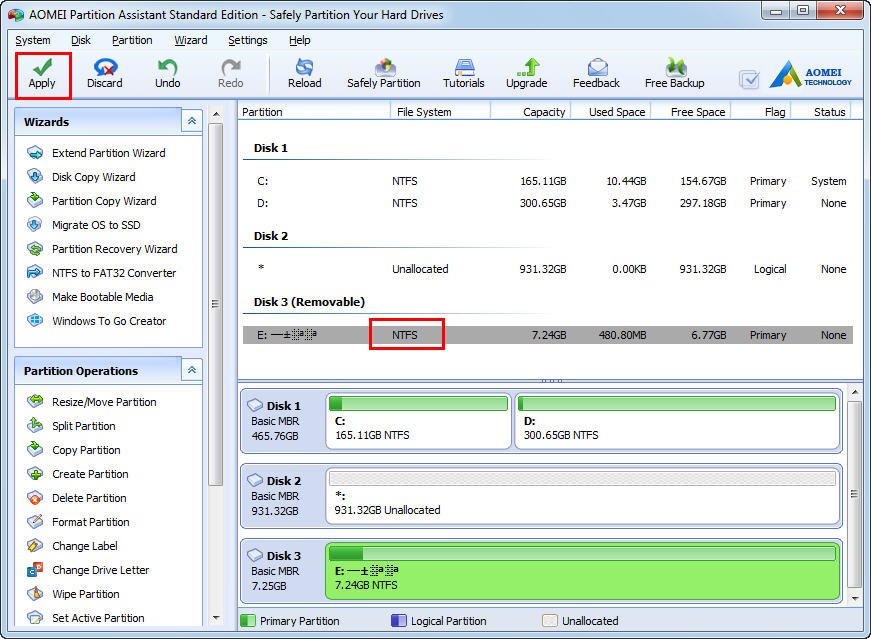Open Safely Partition tool

coord(384,74)
